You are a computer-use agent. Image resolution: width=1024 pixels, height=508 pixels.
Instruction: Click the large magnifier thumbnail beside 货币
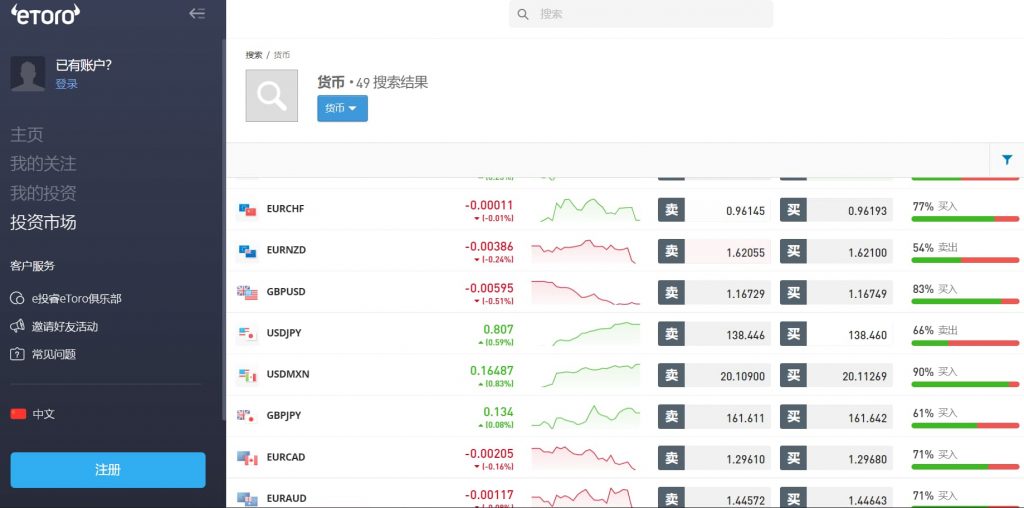[272, 95]
